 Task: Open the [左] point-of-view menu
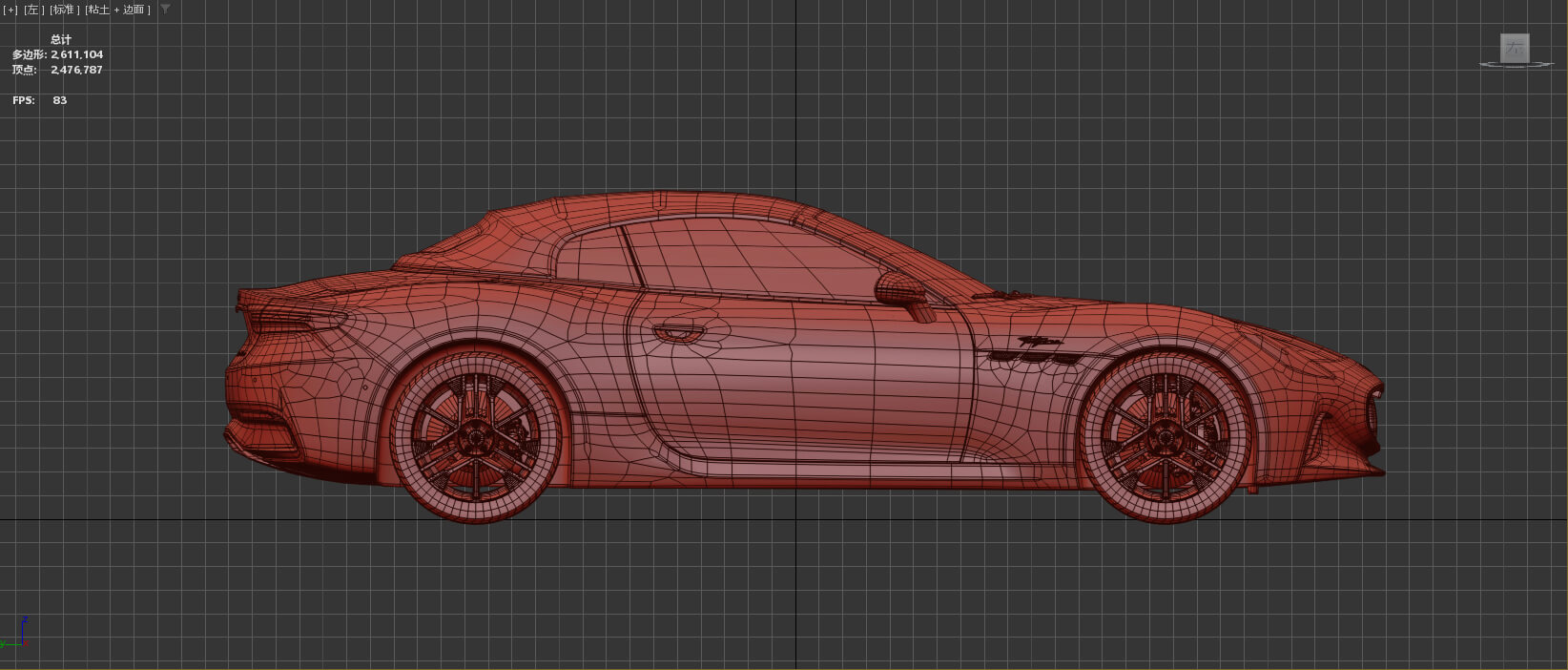[x=34, y=10]
